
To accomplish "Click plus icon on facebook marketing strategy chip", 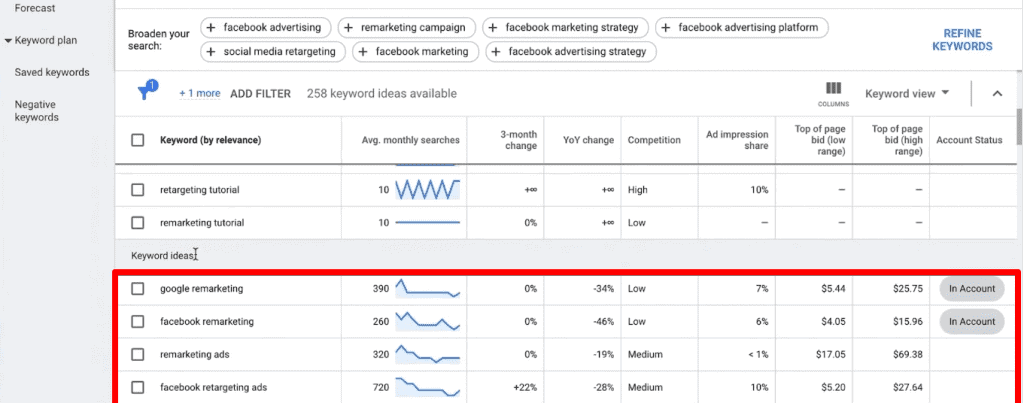I will point(495,28).
